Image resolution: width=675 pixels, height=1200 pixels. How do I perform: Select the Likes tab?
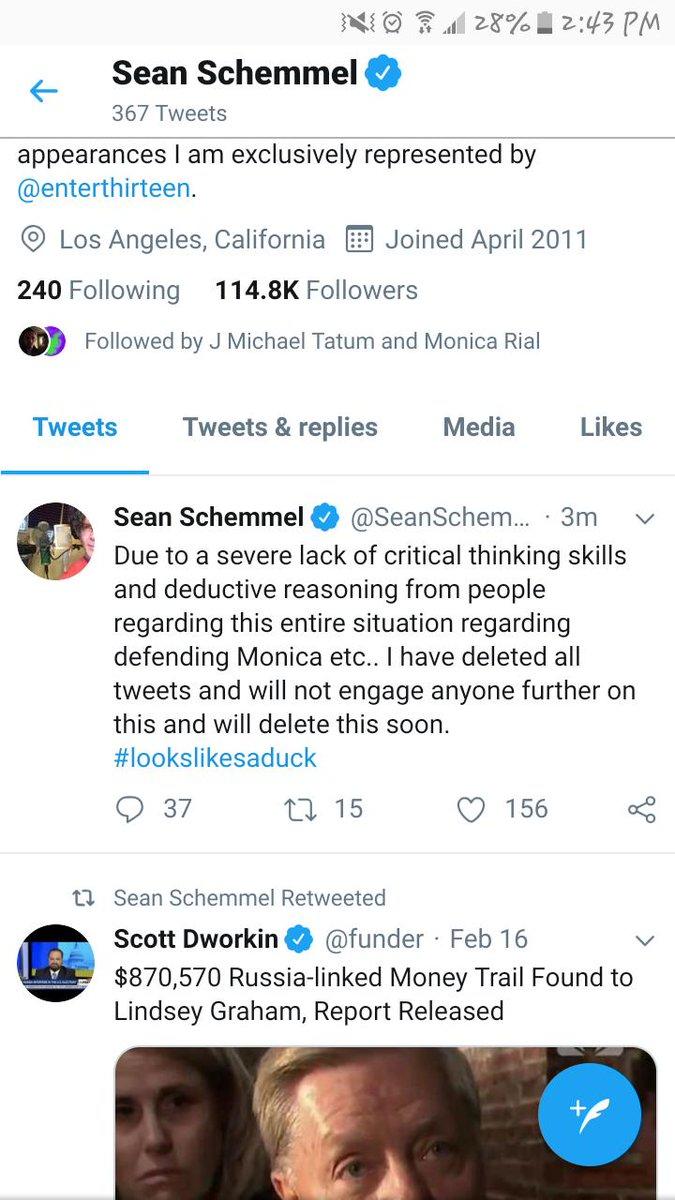tap(611, 428)
